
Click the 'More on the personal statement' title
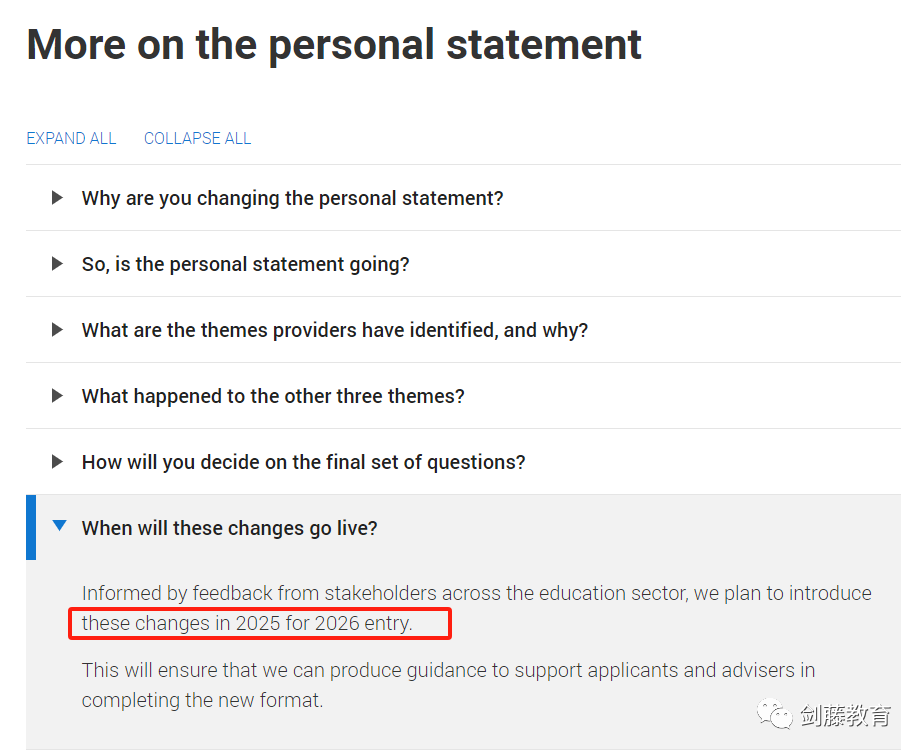point(334,45)
